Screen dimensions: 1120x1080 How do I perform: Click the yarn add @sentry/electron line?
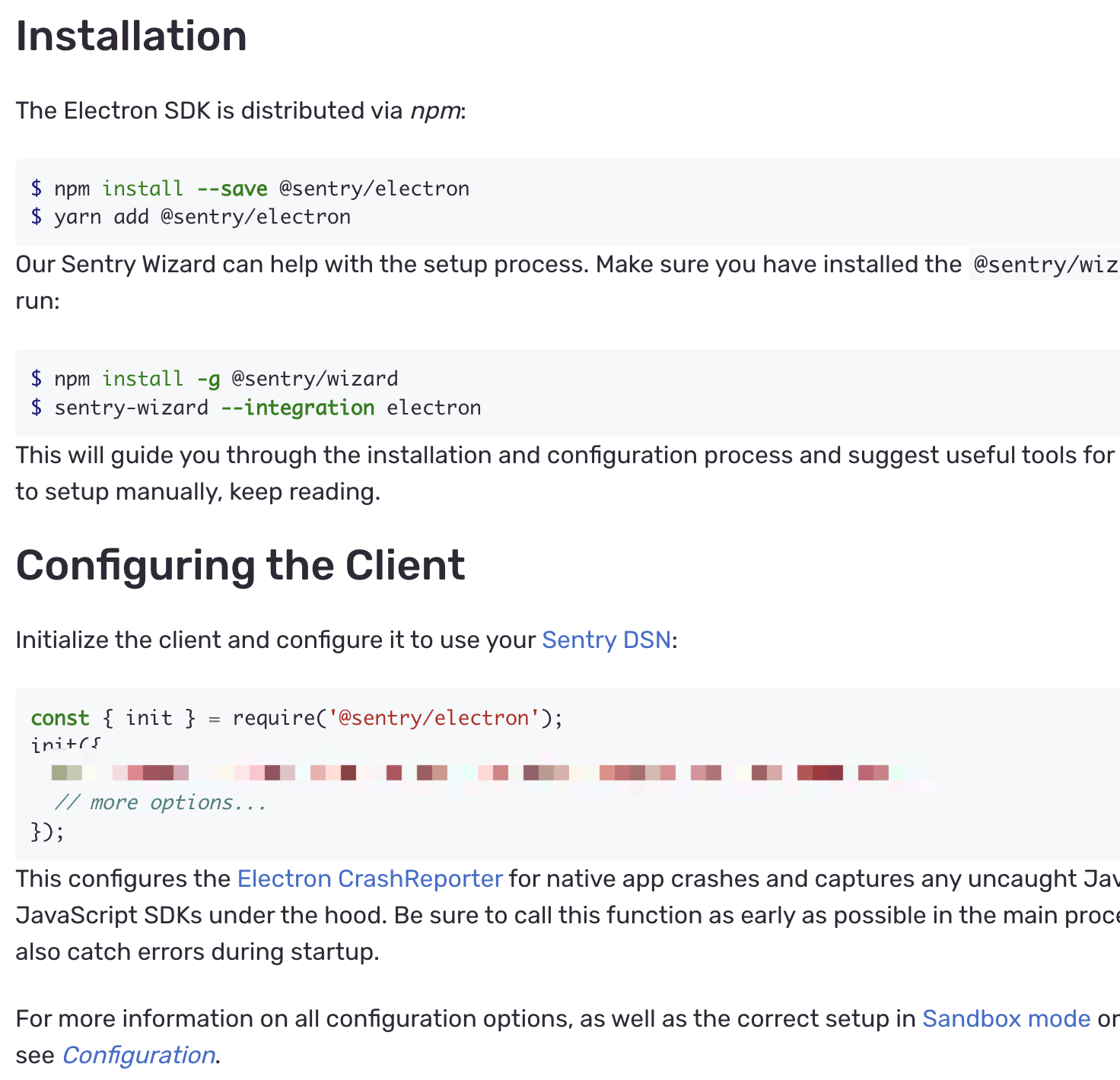pos(191,218)
